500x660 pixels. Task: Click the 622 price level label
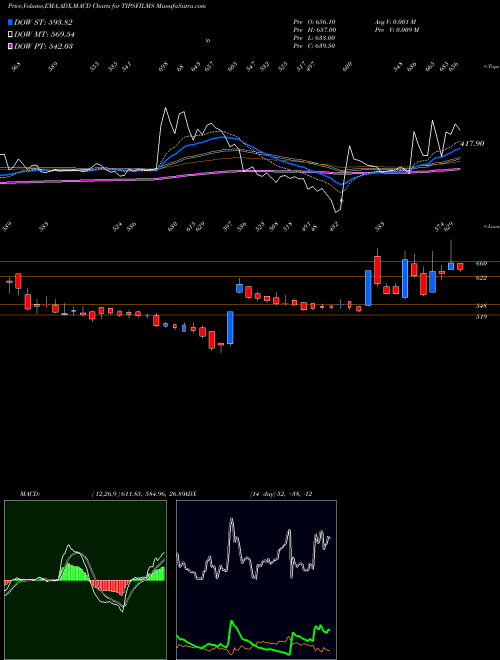[481, 278]
